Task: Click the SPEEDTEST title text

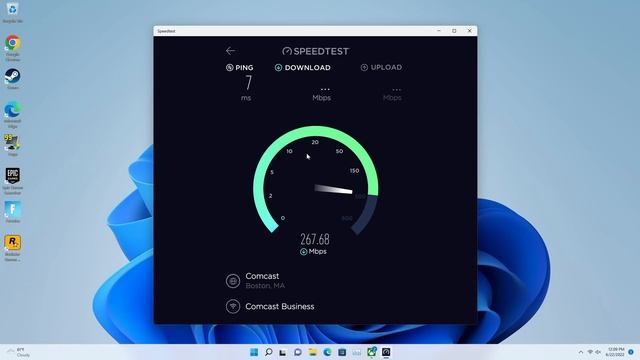Action: coord(321,51)
